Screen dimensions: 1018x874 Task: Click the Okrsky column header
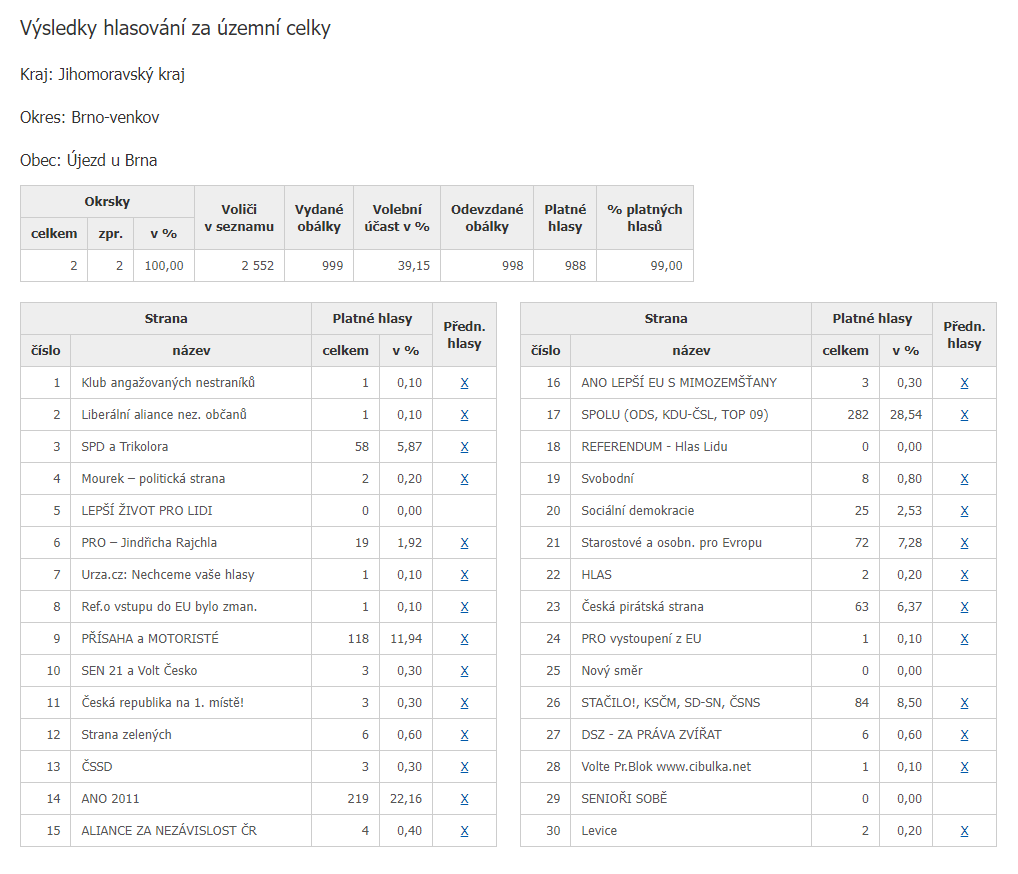(x=107, y=201)
